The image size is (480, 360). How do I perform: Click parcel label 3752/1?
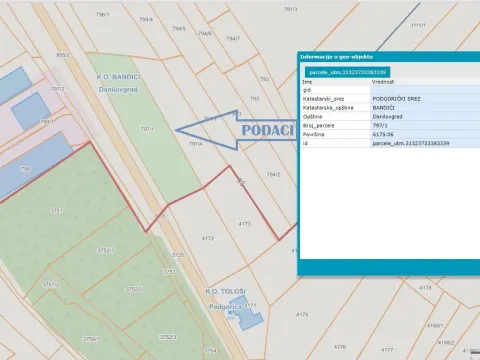point(105,250)
